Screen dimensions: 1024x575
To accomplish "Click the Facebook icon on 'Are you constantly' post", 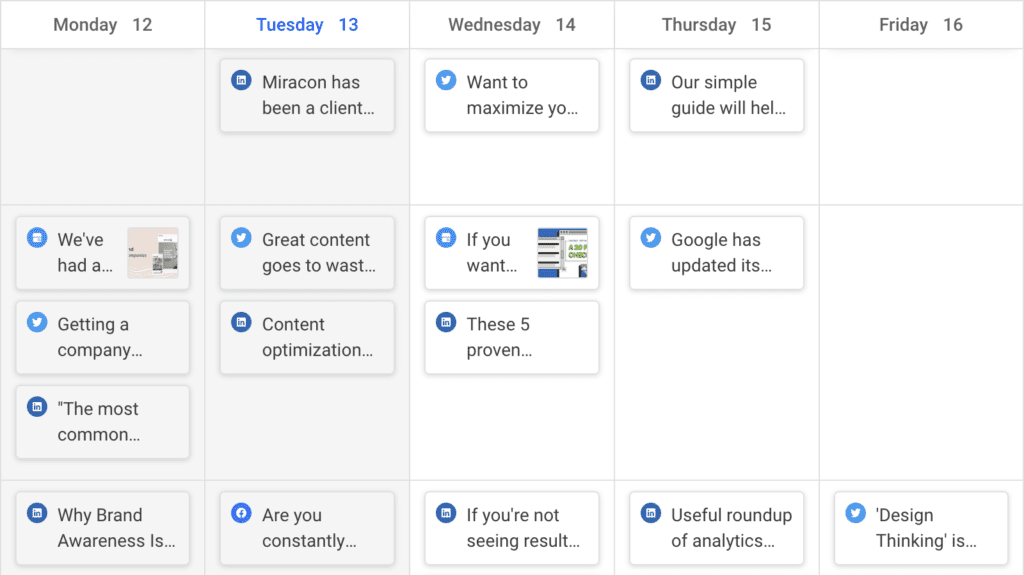I will 241,513.
